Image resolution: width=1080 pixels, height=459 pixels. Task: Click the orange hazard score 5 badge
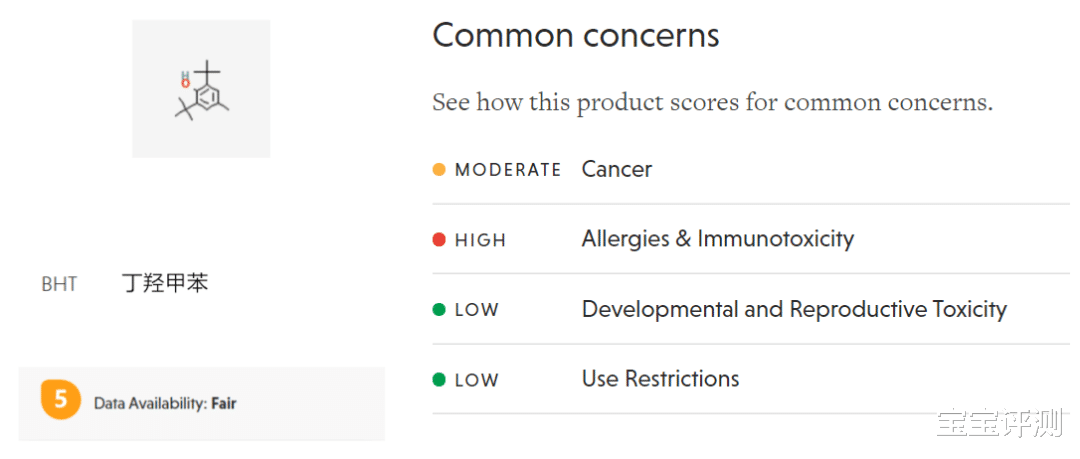(61, 400)
